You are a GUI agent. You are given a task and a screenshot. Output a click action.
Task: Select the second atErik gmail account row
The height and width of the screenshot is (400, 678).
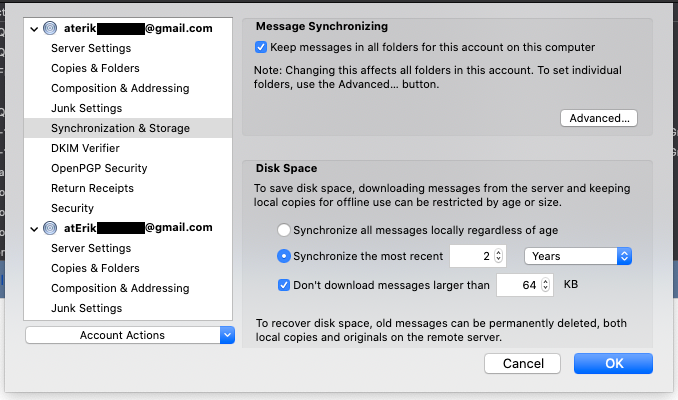click(x=128, y=228)
